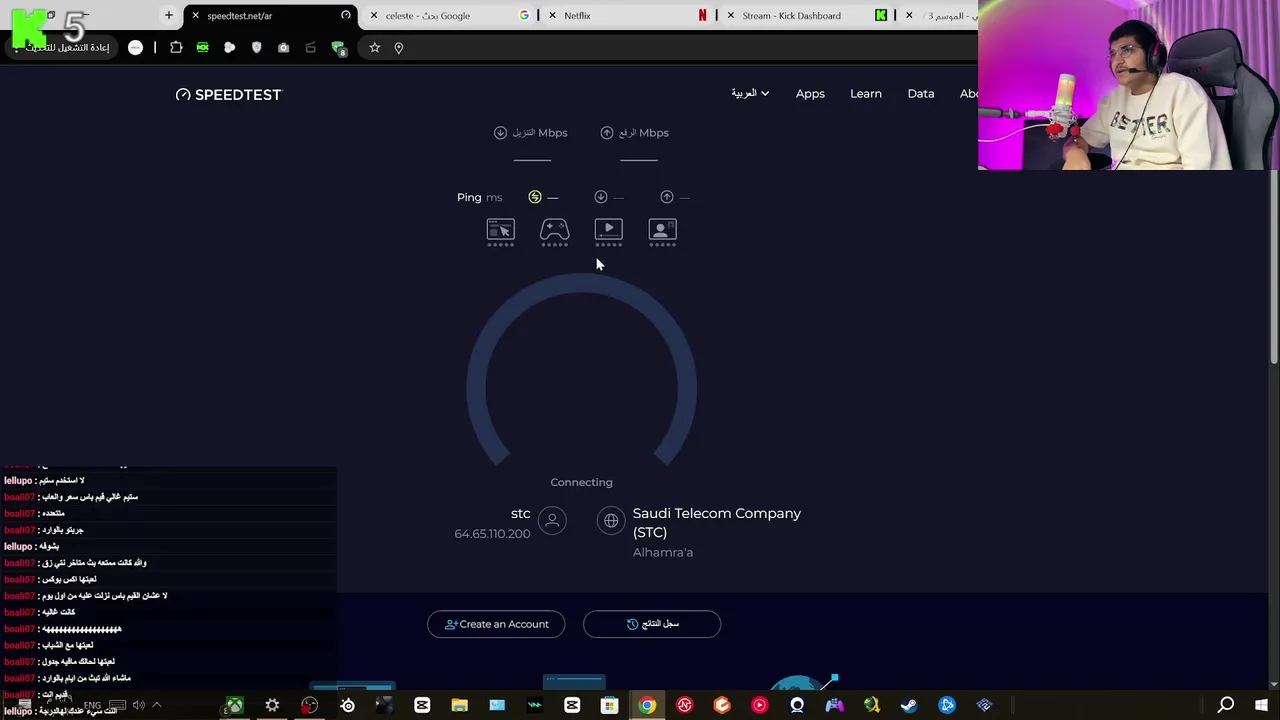Click the Google Chrome taskbar icon
The image size is (1280, 720).
click(647, 705)
